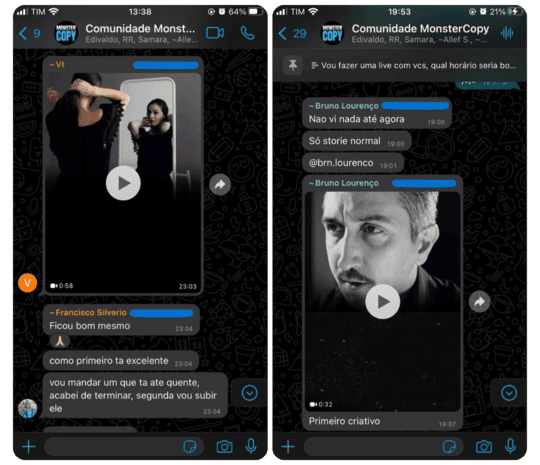Open voice chat waveform icon in right header
Image resolution: width=540 pixels, height=465 pixels.
tap(507, 33)
